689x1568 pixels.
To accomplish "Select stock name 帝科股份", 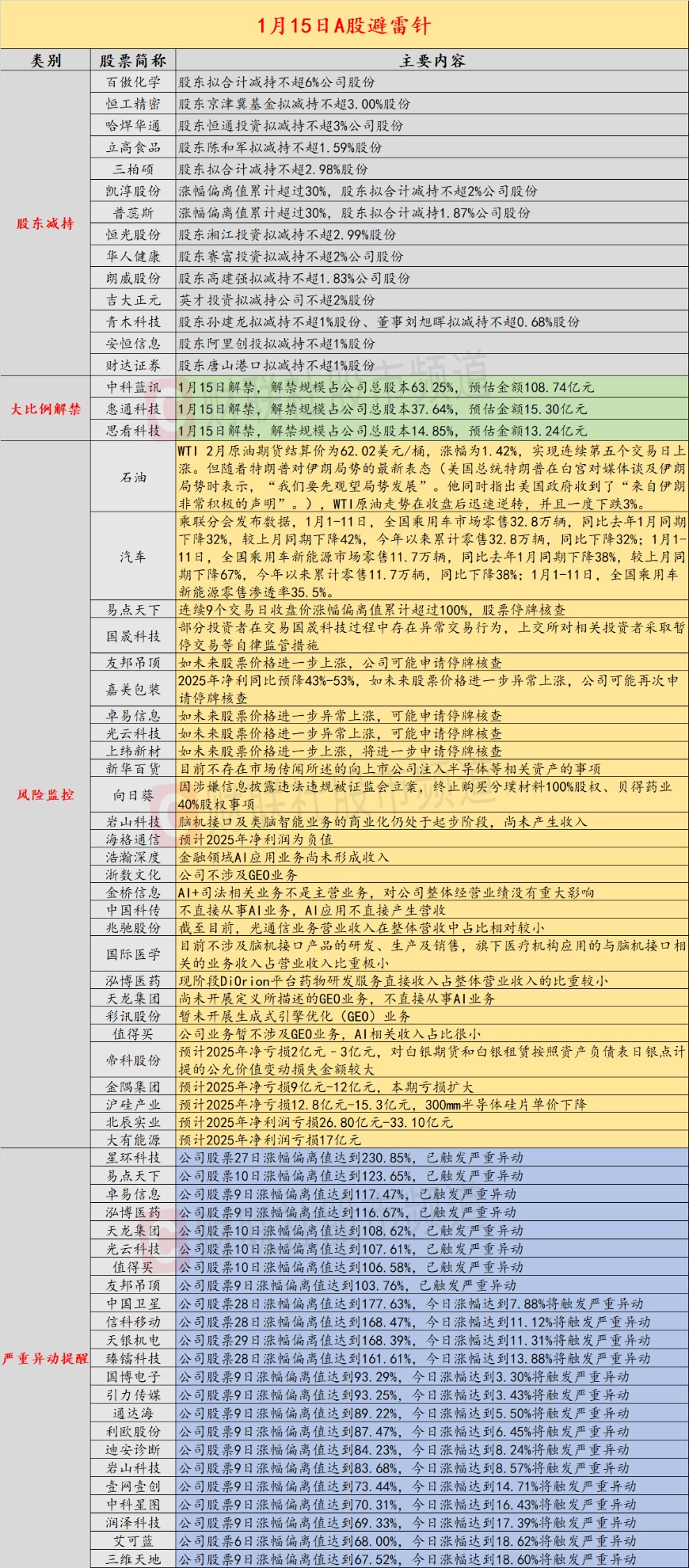I will pyautogui.click(x=133, y=1060).
